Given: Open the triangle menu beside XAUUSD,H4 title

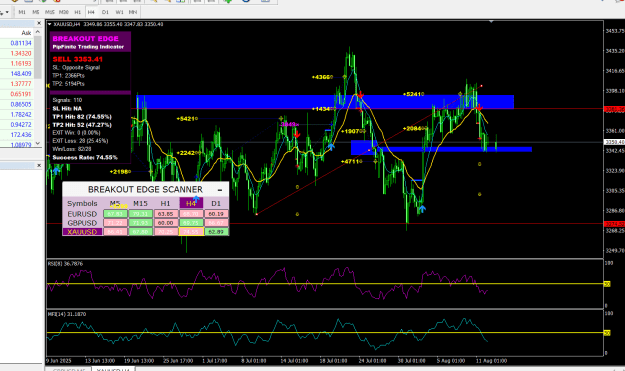Looking at the screenshot, I should (x=50, y=24).
